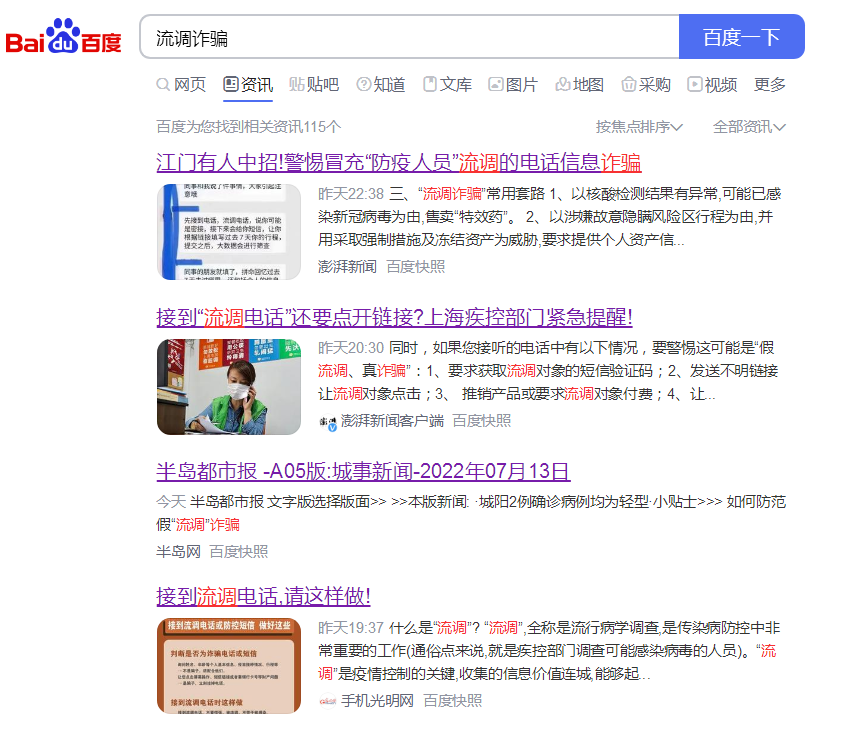Click the 澎湃新闻客户端 source icon
This screenshot has height=730, width=867.
click(x=328, y=422)
